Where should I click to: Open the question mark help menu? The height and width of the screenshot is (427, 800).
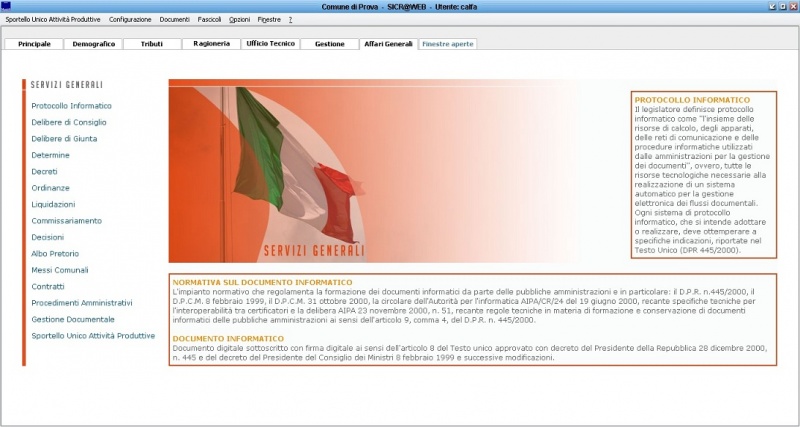290,19
